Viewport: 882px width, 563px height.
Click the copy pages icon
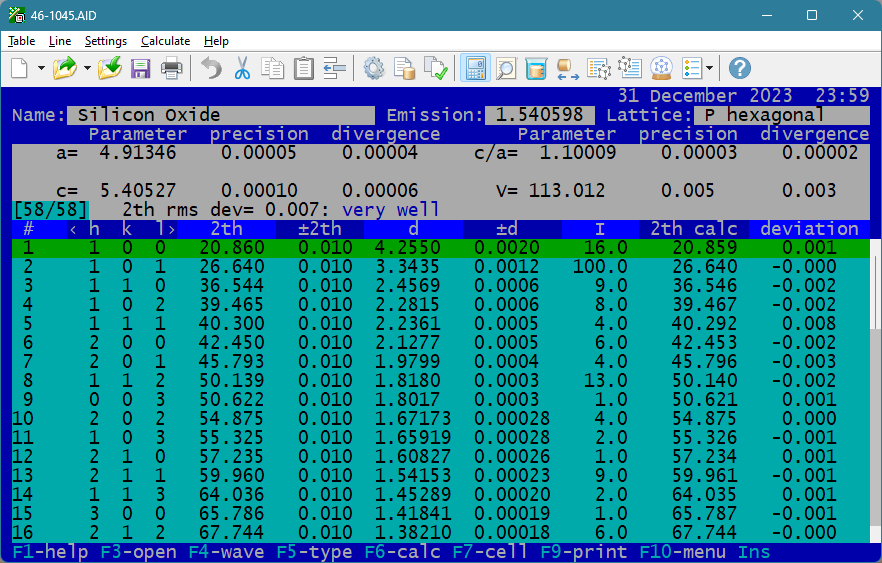click(x=273, y=69)
